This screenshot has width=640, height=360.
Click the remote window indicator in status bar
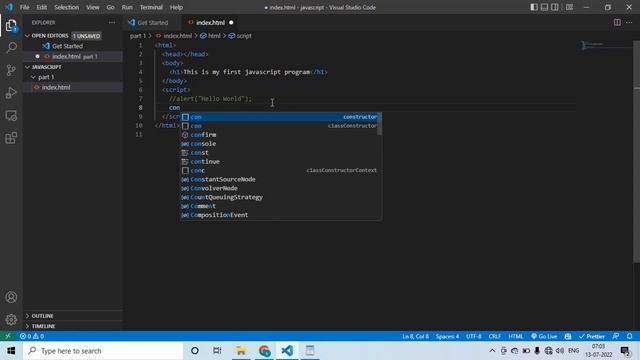coord(8,336)
